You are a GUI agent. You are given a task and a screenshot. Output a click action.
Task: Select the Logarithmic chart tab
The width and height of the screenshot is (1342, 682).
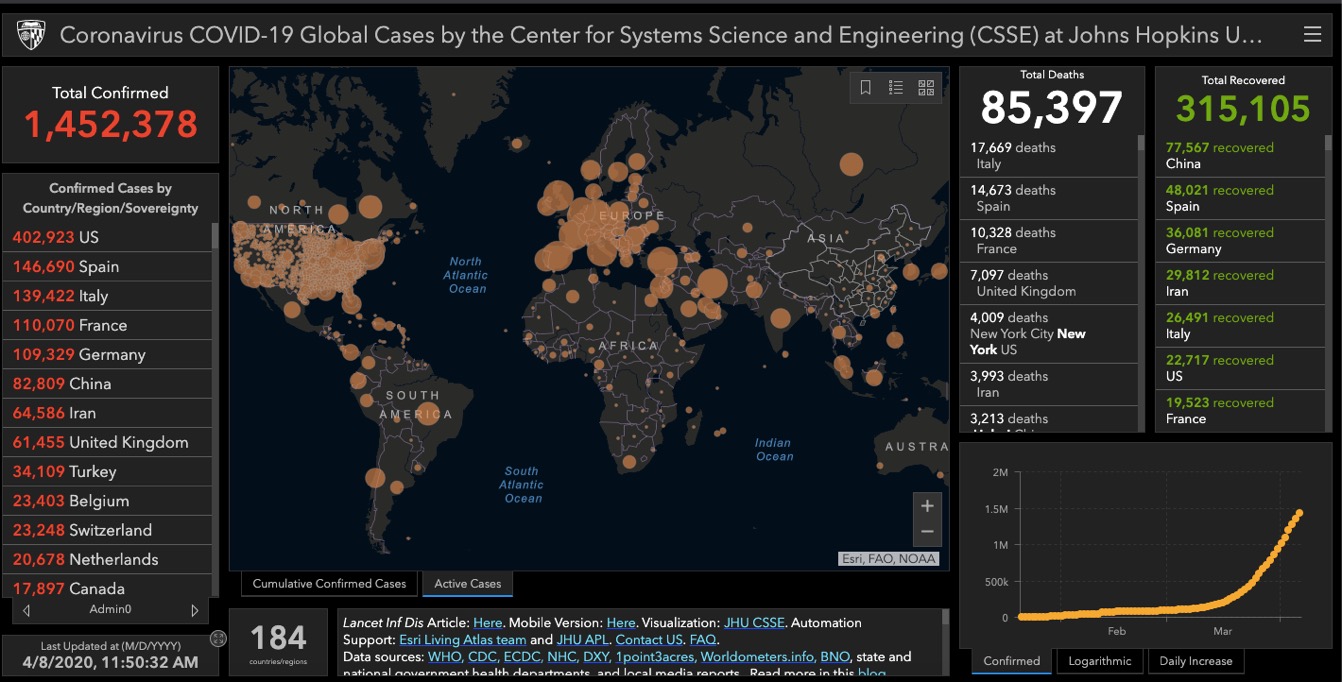(x=1100, y=661)
